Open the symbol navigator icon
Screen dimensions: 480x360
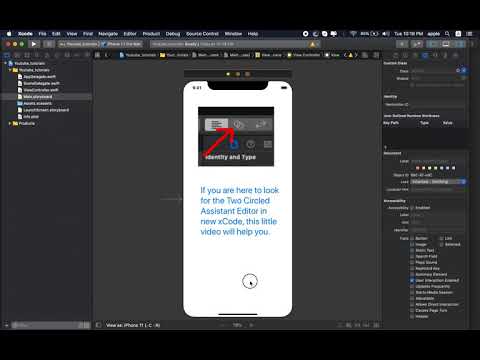click(27, 55)
